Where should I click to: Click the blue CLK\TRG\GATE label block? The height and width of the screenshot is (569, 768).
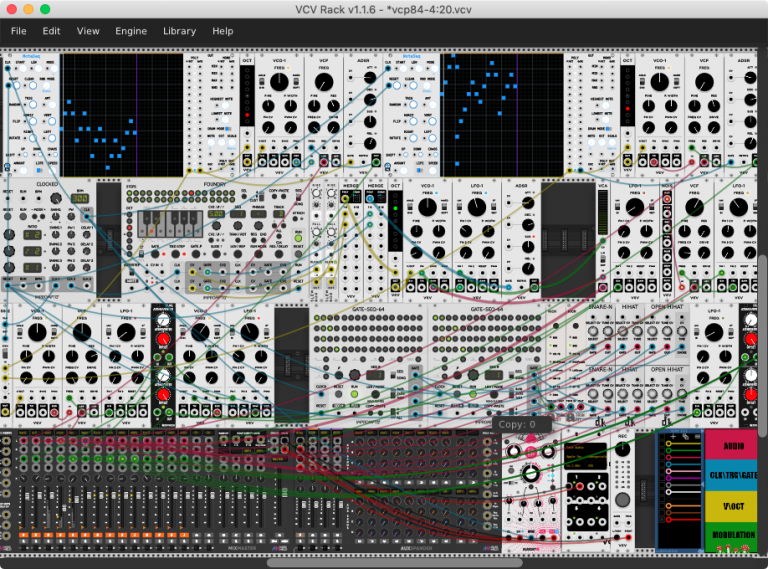(x=733, y=475)
